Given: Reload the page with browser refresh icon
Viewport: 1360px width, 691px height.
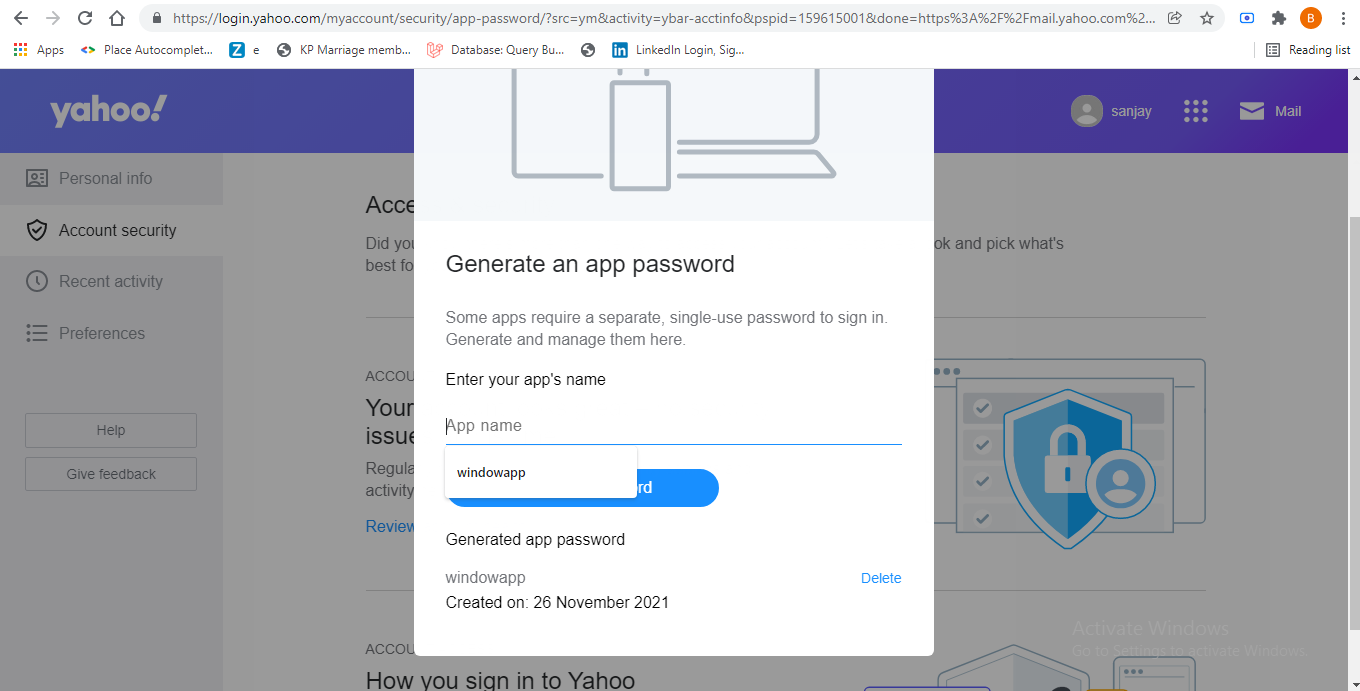Looking at the screenshot, I should pos(85,18).
